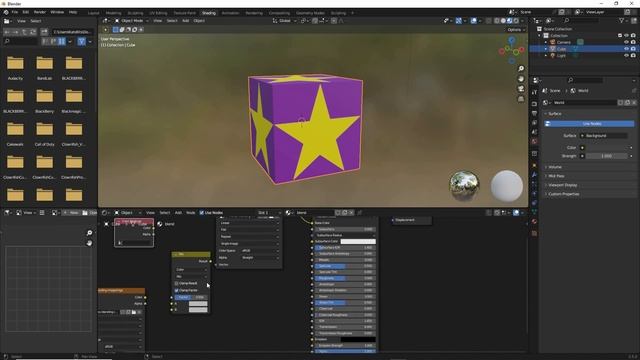Click the file browser filter funnel icon
Viewport: 640px width, 360px height.
82,41
